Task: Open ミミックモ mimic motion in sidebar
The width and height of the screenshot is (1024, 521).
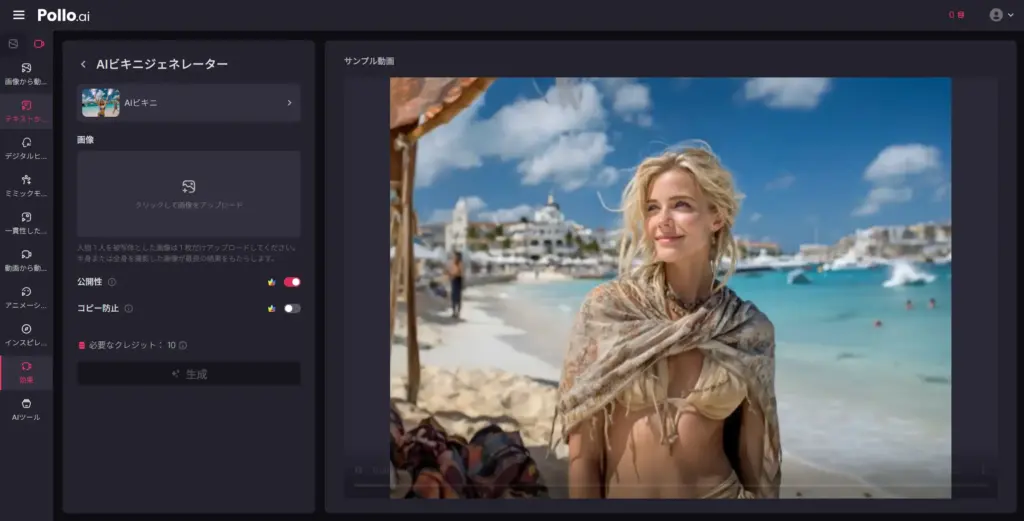Action: click(x=26, y=185)
